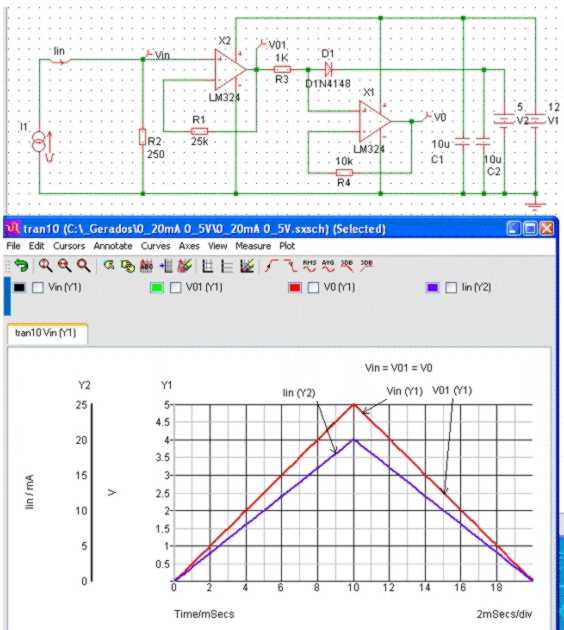Tick the V0 (Y1) curve checkbox

[313, 288]
